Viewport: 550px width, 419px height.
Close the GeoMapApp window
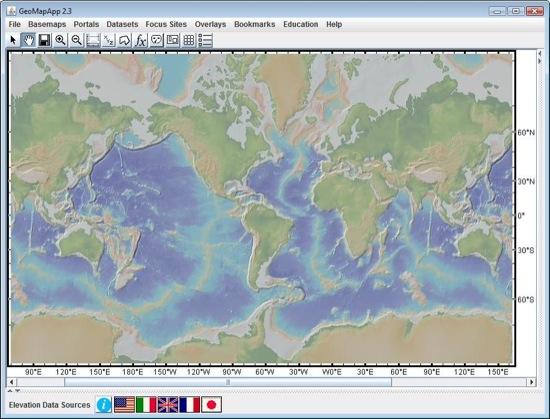(535, 11)
